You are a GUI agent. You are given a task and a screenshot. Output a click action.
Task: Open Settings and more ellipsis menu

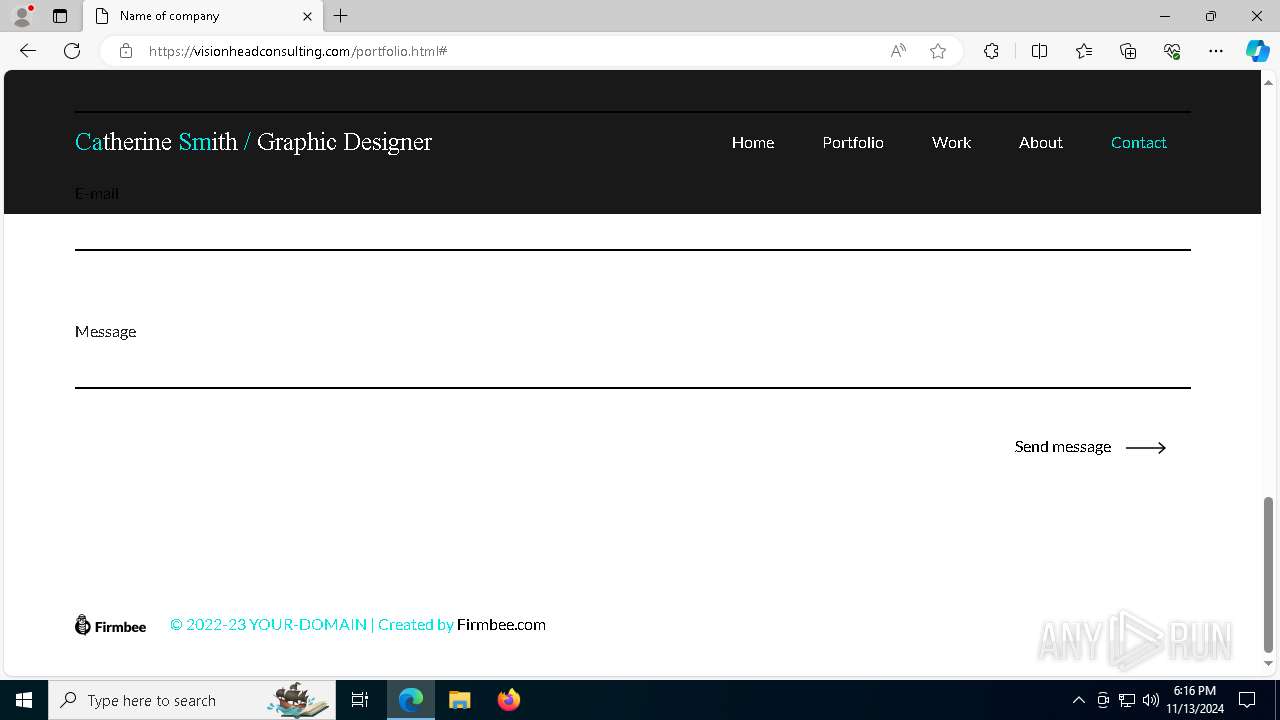point(1216,51)
